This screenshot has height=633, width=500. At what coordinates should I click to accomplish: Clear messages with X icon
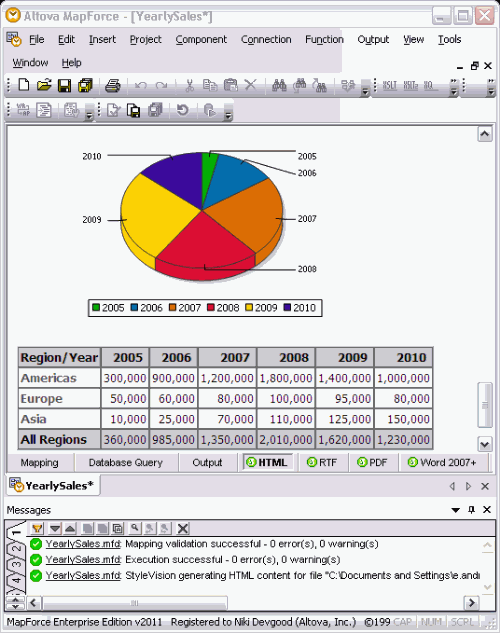pyautogui.click(x=183, y=528)
